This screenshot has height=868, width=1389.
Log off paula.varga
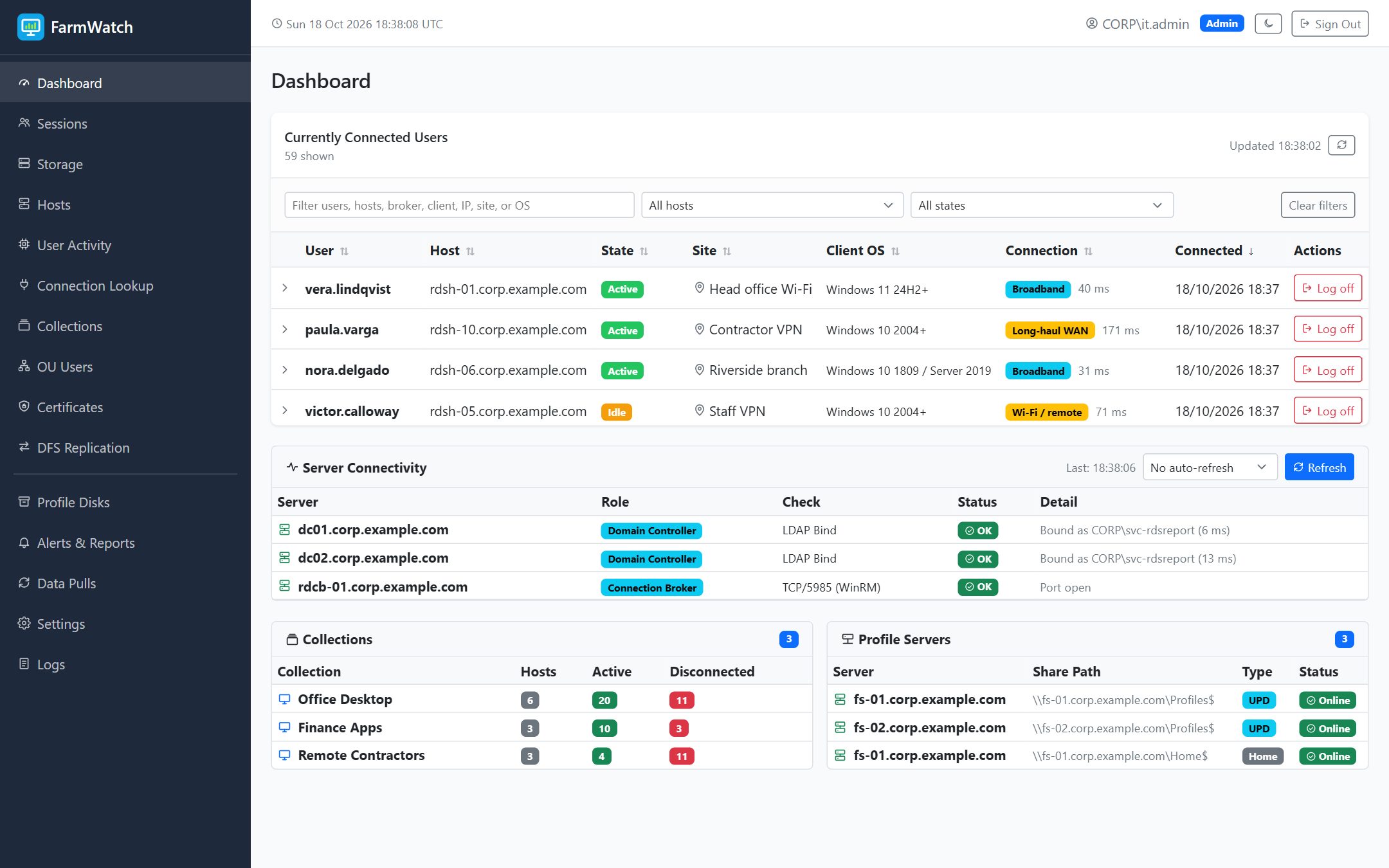point(1327,329)
